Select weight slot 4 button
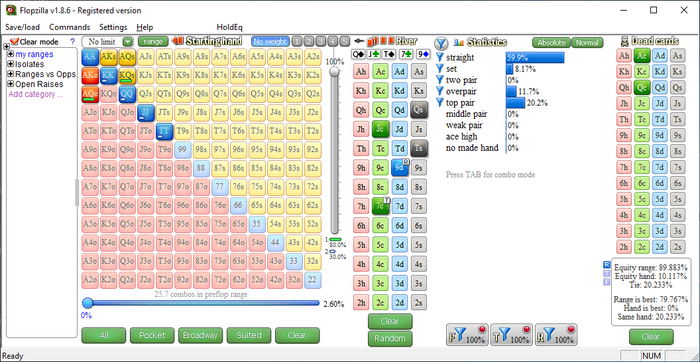 (332, 42)
